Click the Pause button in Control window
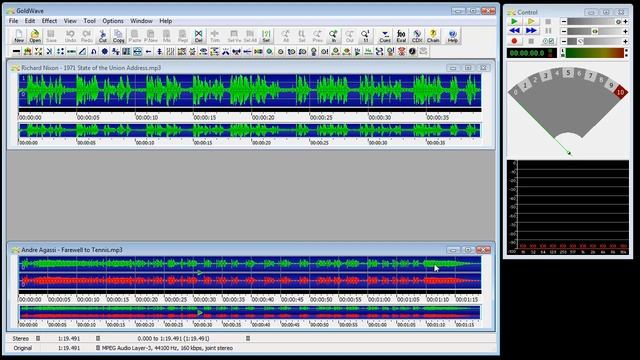Viewport: 640px width, 360px height. click(548, 31)
